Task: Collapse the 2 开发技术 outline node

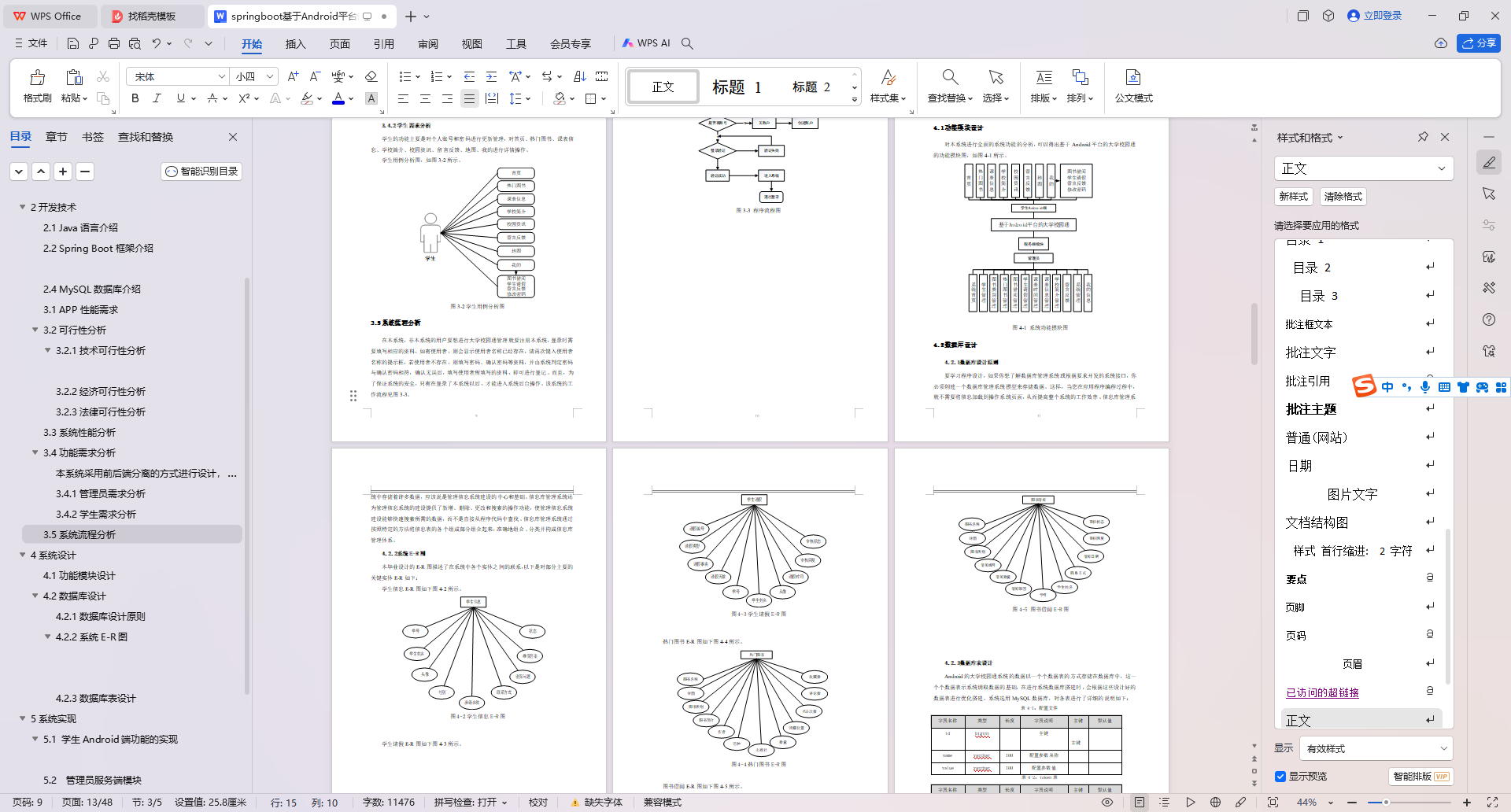Action: tap(22, 207)
